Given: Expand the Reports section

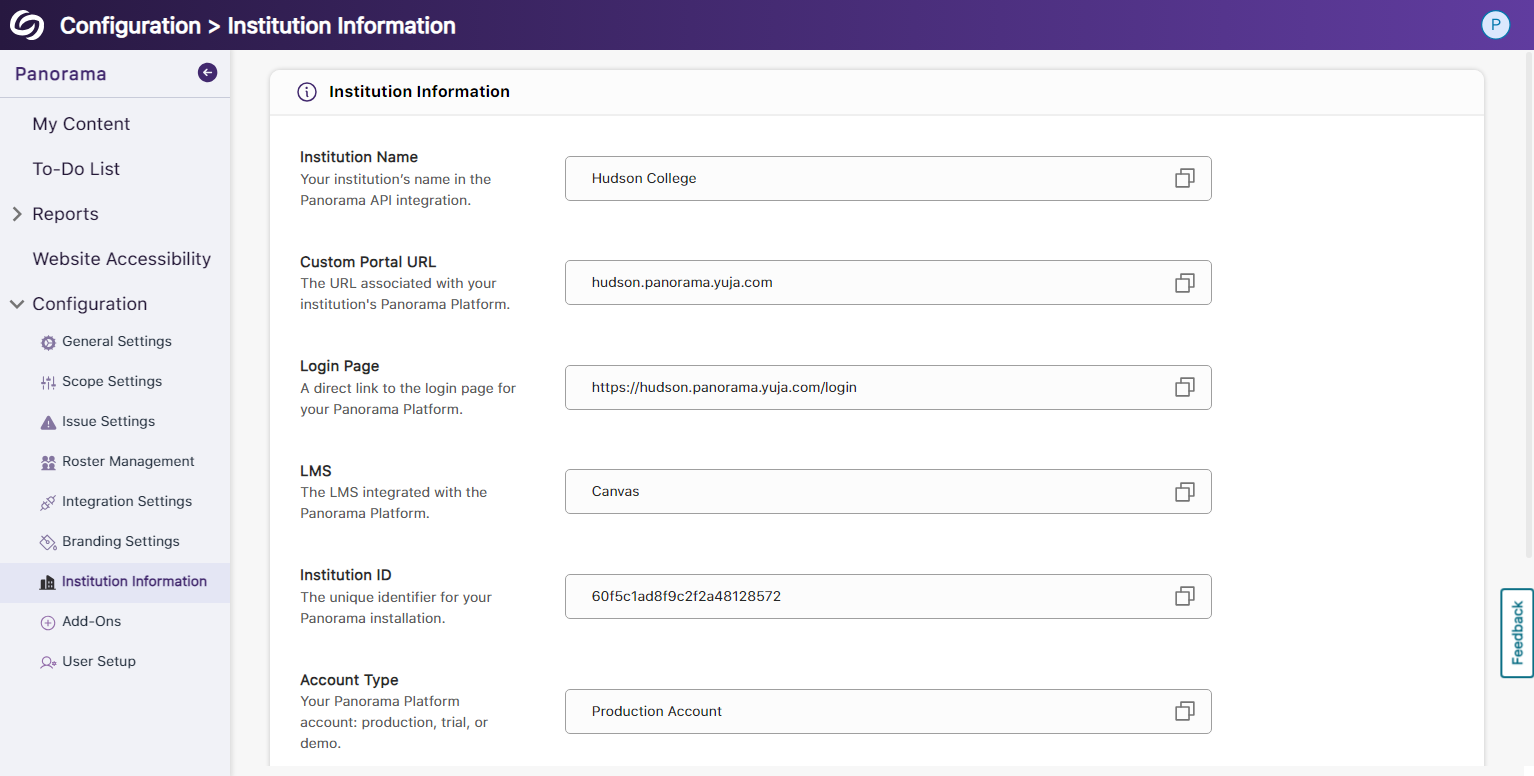Looking at the screenshot, I should click(65, 214).
